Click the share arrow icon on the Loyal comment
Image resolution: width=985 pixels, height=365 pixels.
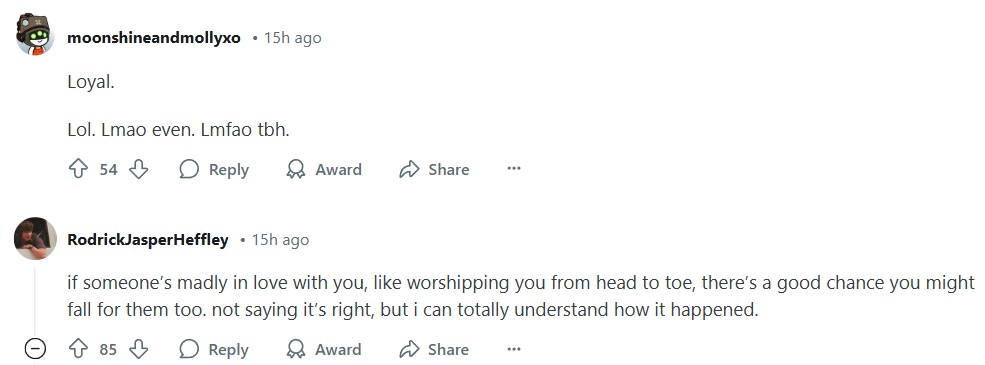pyautogui.click(x=408, y=169)
